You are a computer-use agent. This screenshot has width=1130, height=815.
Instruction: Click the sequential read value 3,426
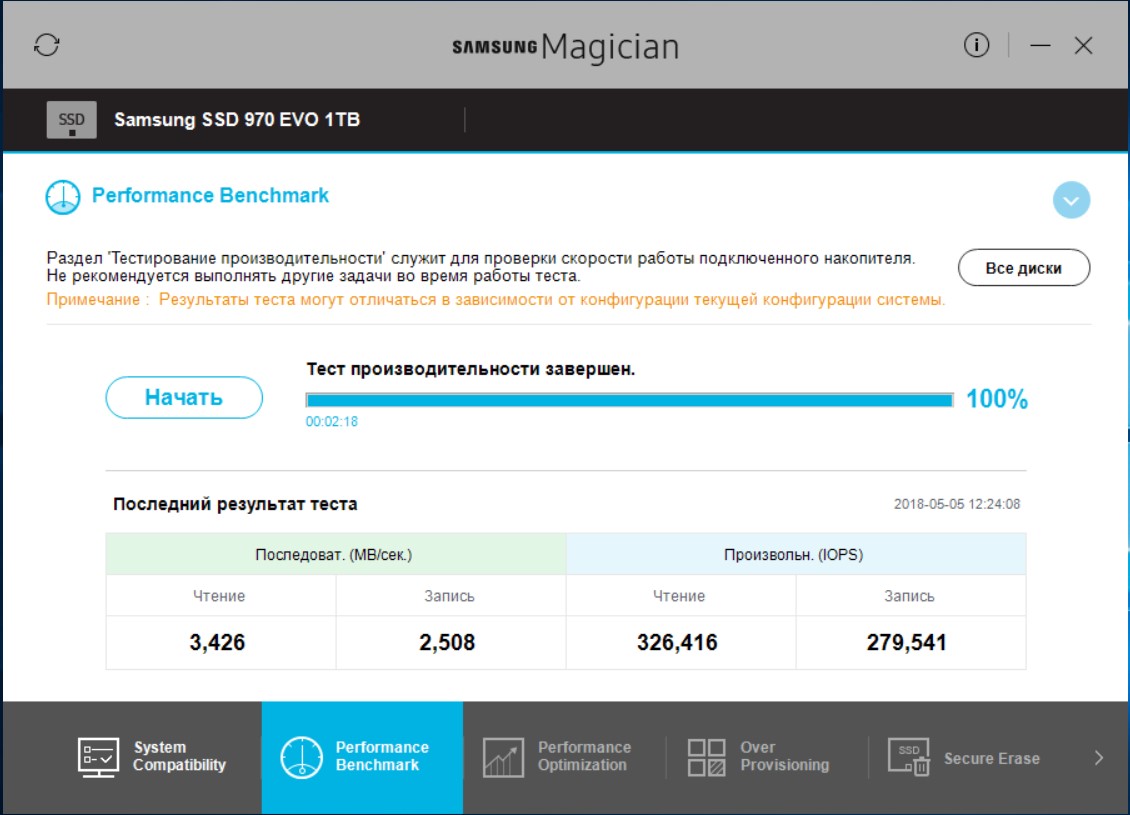tap(217, 642)
